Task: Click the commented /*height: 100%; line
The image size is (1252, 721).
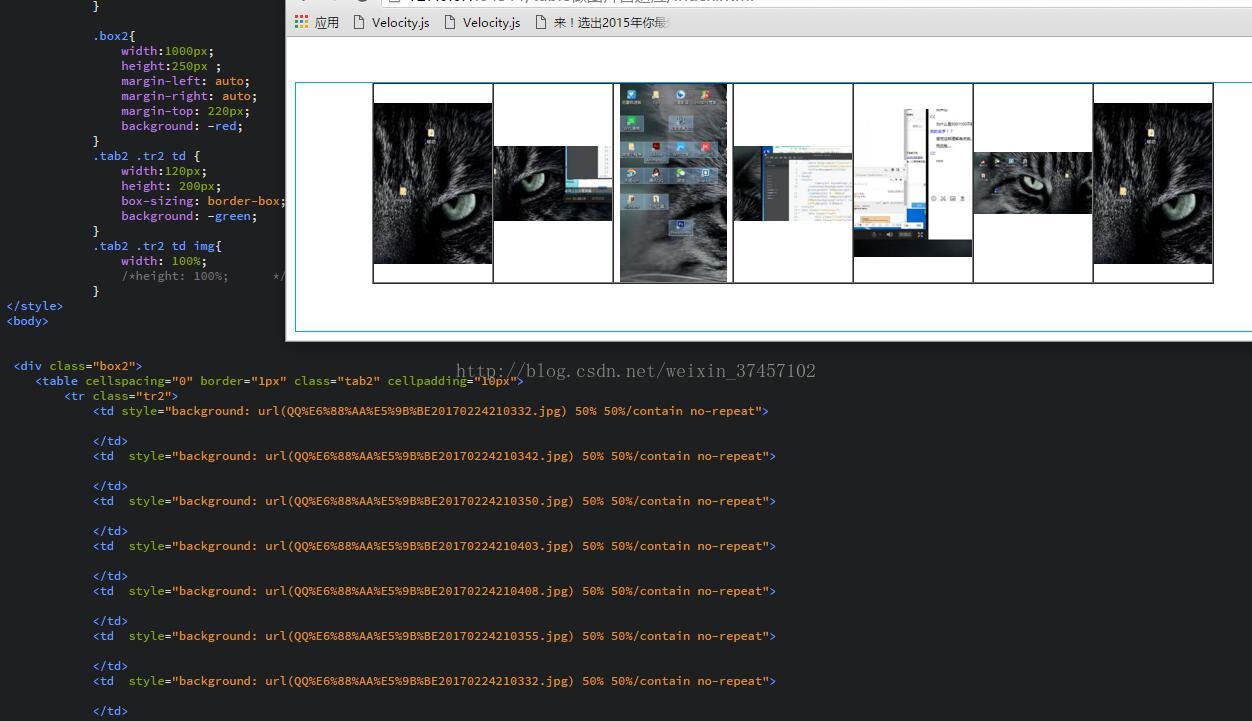Action: (x=203, y=276)
